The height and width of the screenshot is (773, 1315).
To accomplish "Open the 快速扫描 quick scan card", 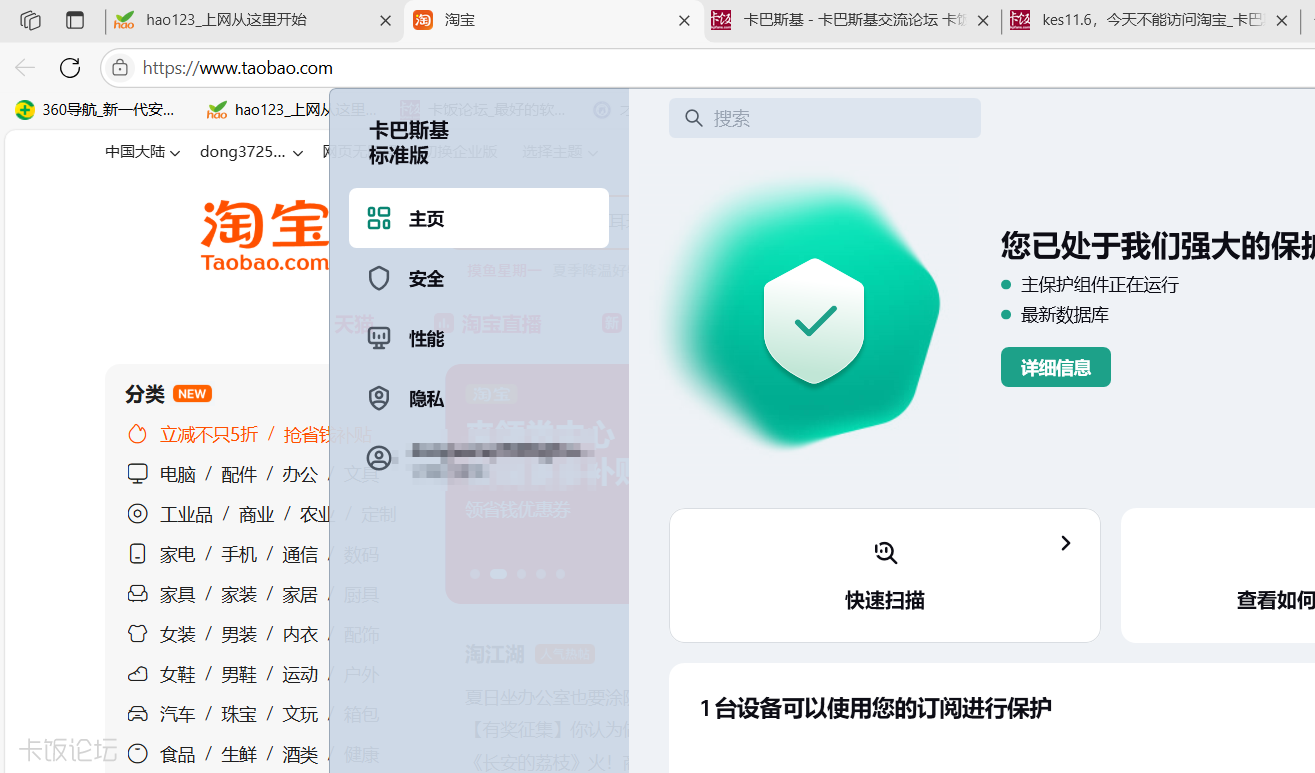I will pyautogui.click(x=885, y=575).
